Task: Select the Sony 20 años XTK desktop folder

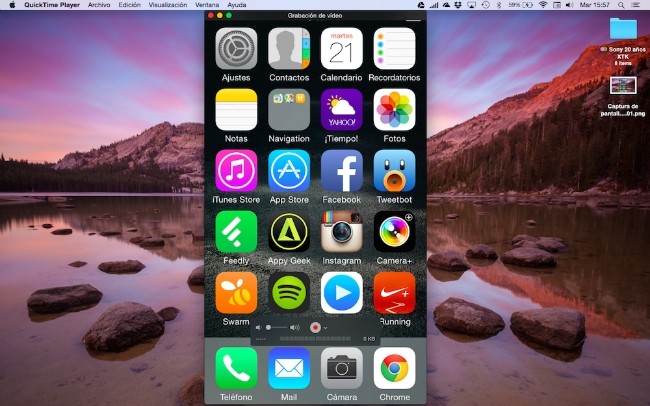Action: pyautogui.click(x=623, y=30)
